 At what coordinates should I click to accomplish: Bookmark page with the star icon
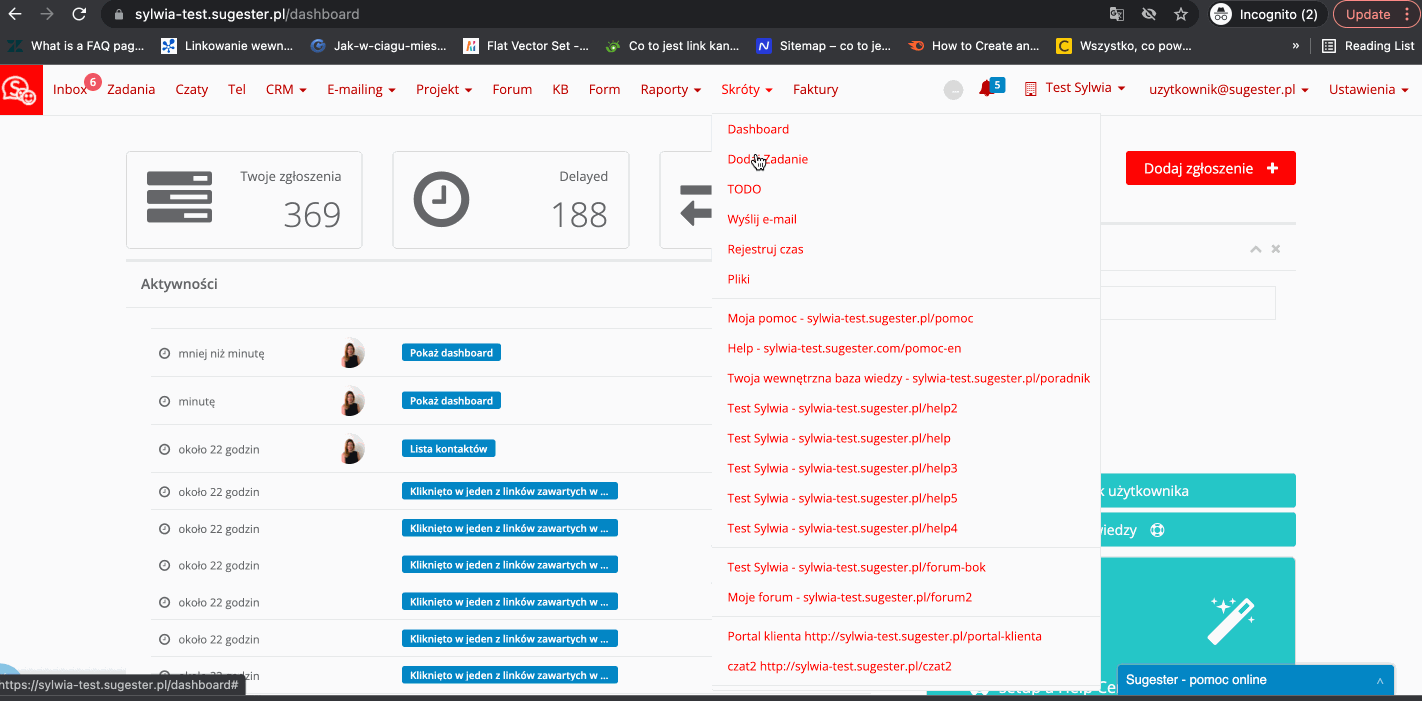(1181, 15)
